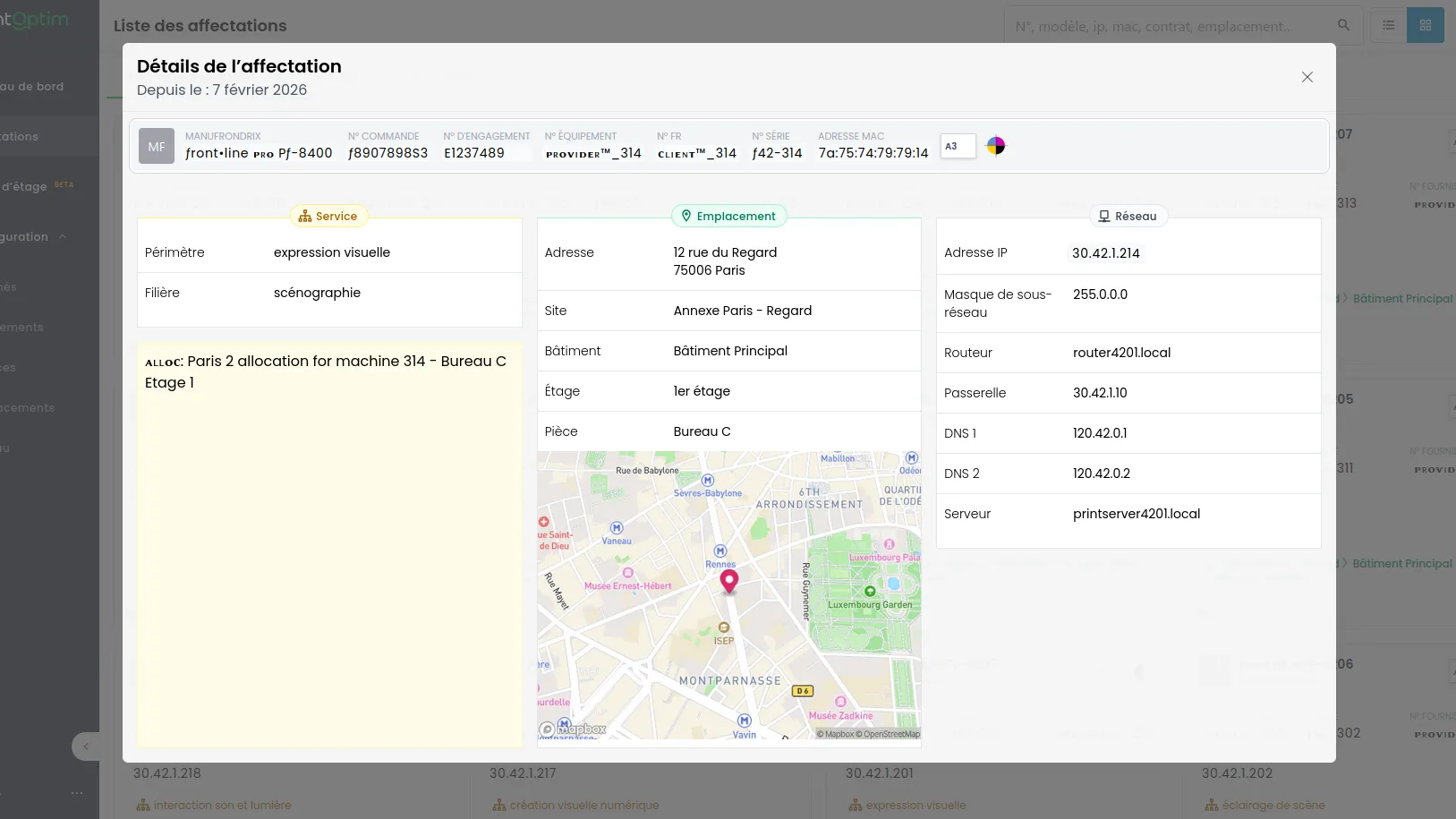Click the Réseau section badge
The image size is (1456, 819).
click(1128, 217)
